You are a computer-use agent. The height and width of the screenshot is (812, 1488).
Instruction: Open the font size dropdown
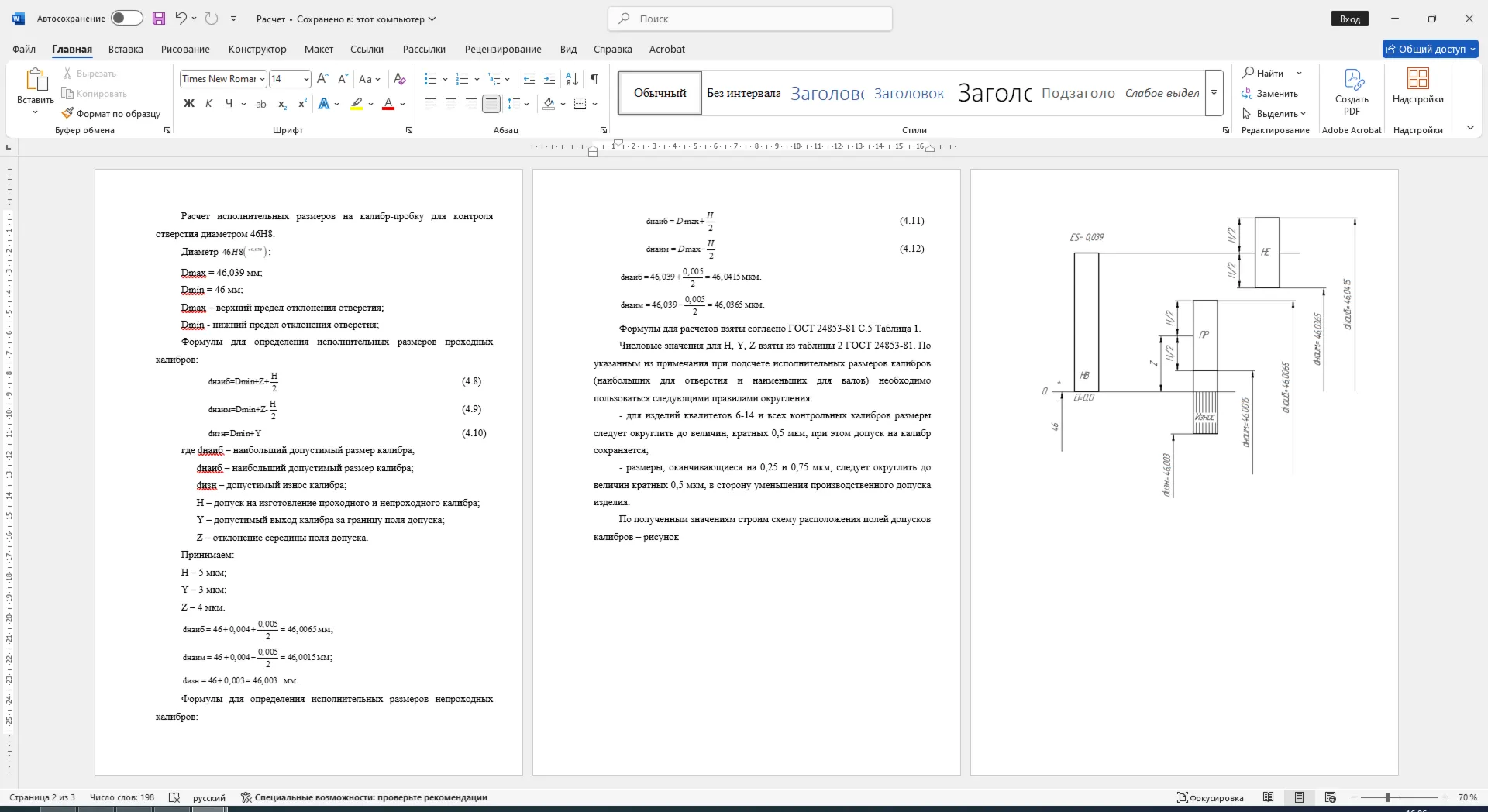[x=306, y=79]
